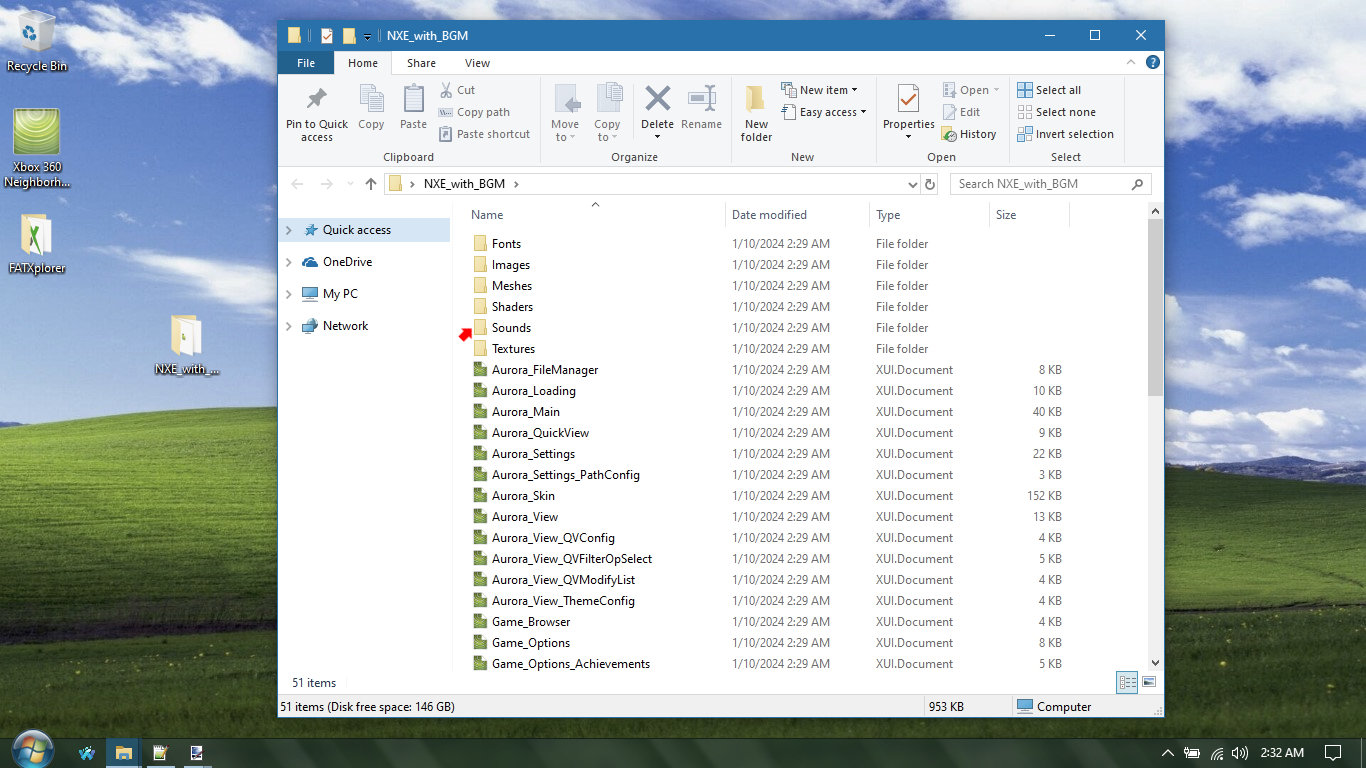This screenshot has width=1366, height=768.
Task: Click the Paste icon in ribbon
Action: 413,99
